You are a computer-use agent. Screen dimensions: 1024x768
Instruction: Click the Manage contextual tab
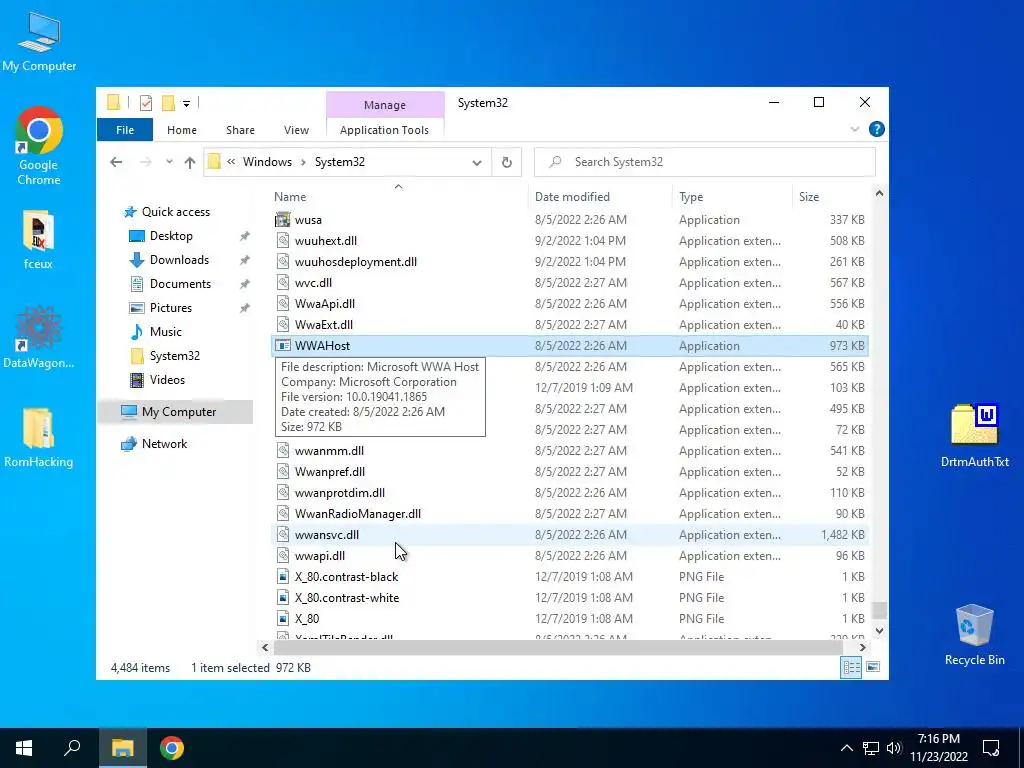tap(385, 104)
